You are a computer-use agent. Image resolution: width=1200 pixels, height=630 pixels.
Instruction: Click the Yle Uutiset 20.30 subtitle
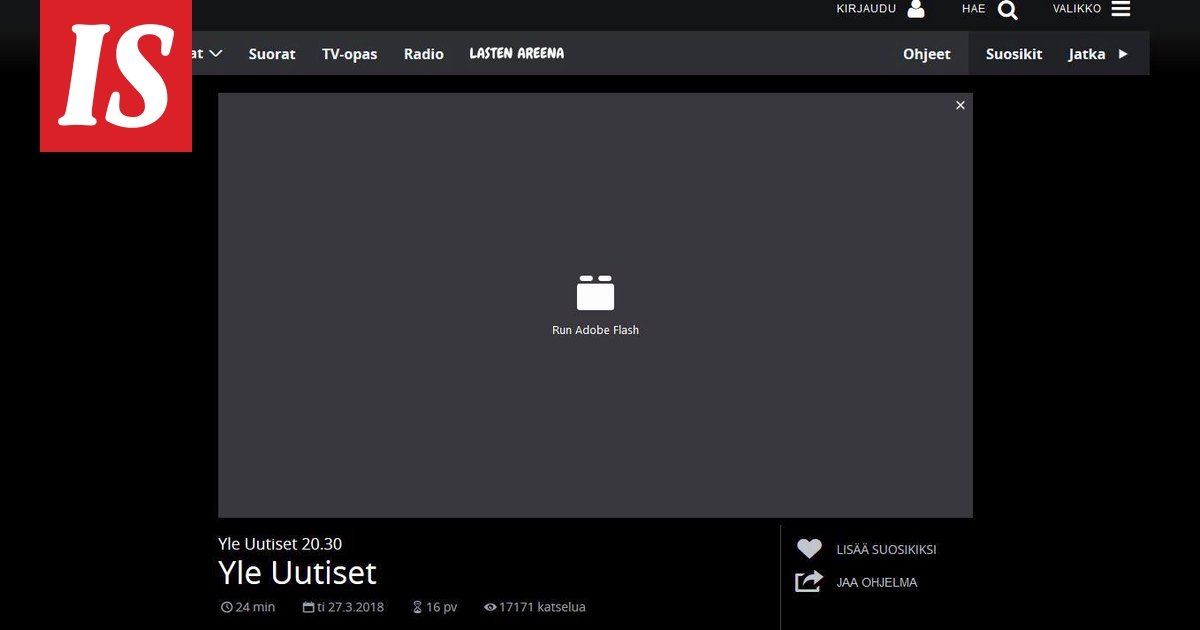[280, 544]
